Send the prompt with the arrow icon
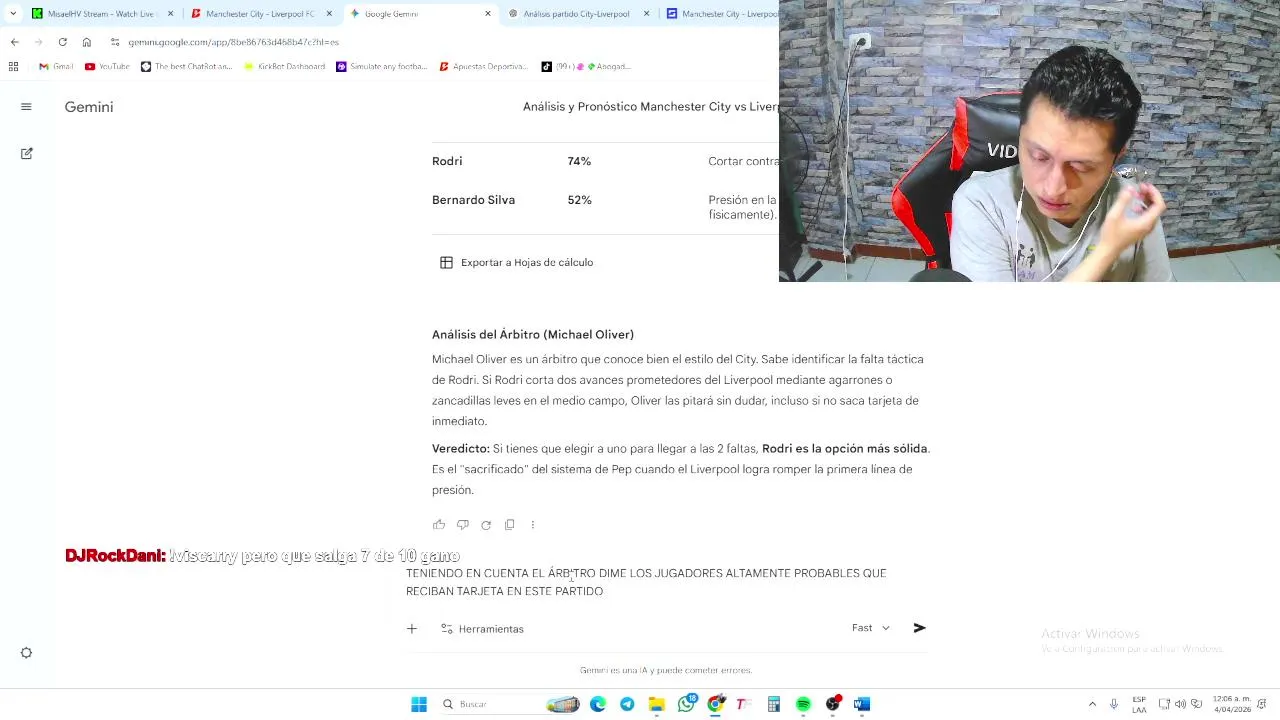The height and width of the screenshot is (720, 1280). (919, 628)
